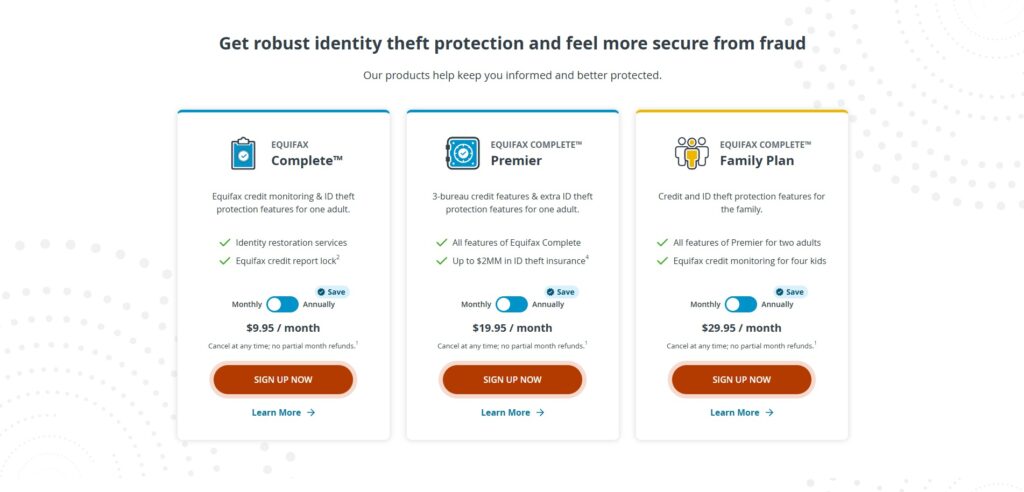Viewport: 1024px width, 492px height.
Task: Click the Premier plan safe vault icon
Action: 462,153
